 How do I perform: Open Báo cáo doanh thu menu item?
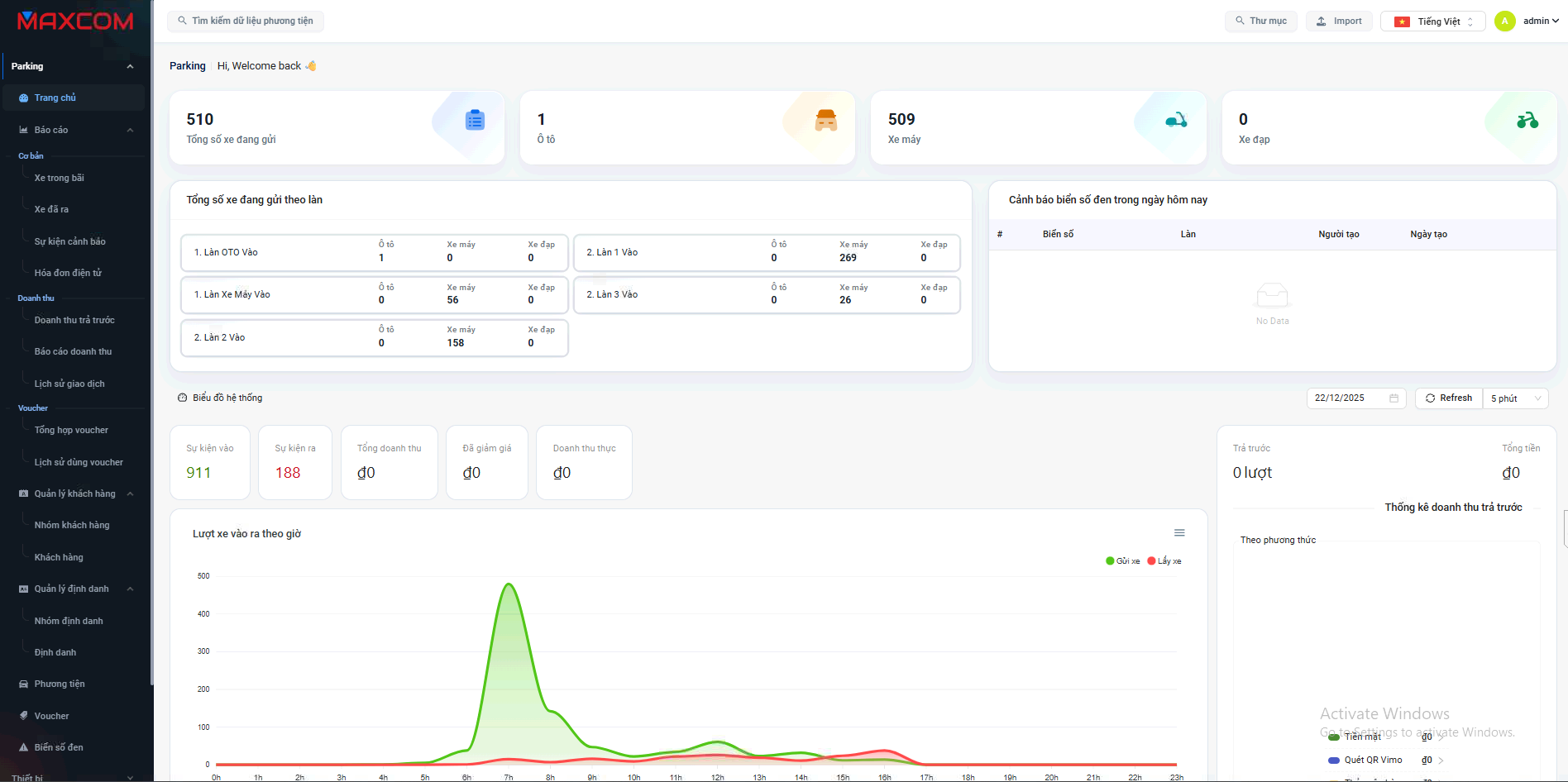[73, 351]
